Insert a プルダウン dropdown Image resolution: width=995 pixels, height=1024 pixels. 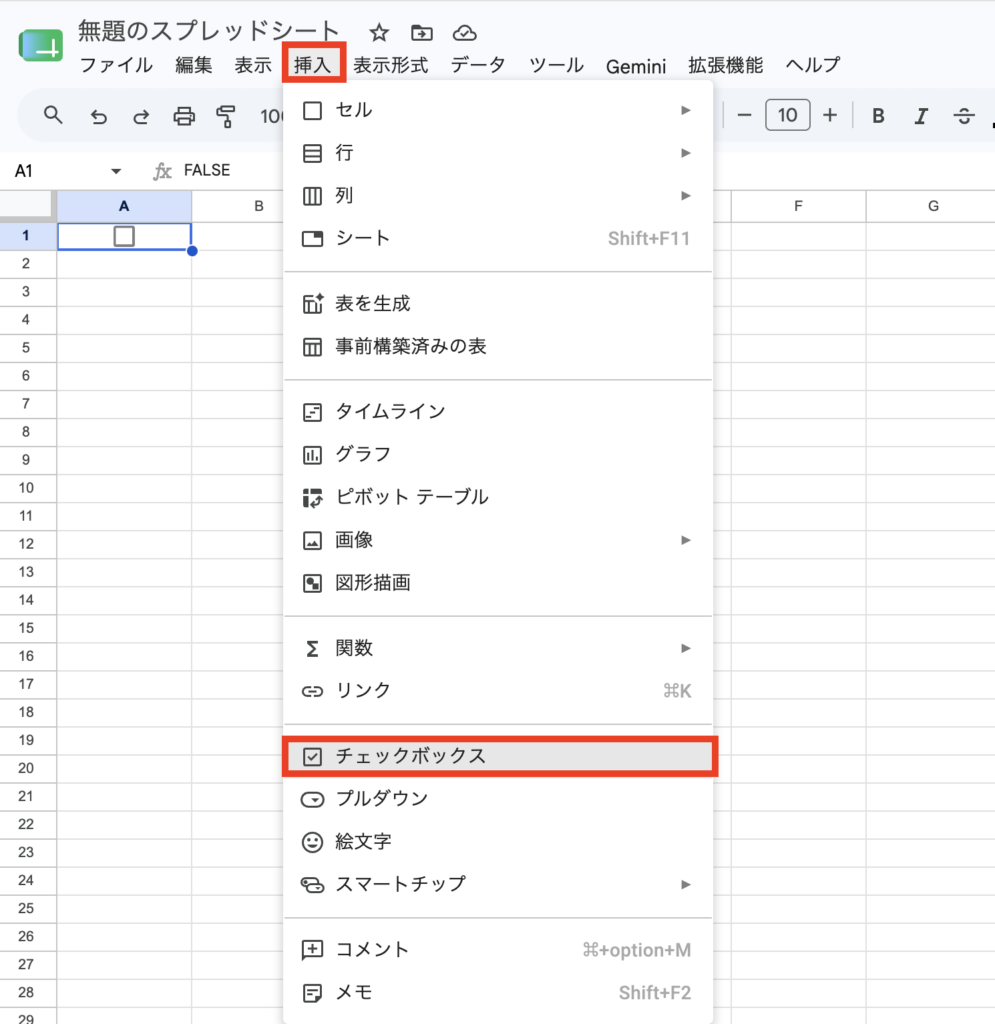coord(498,799)
